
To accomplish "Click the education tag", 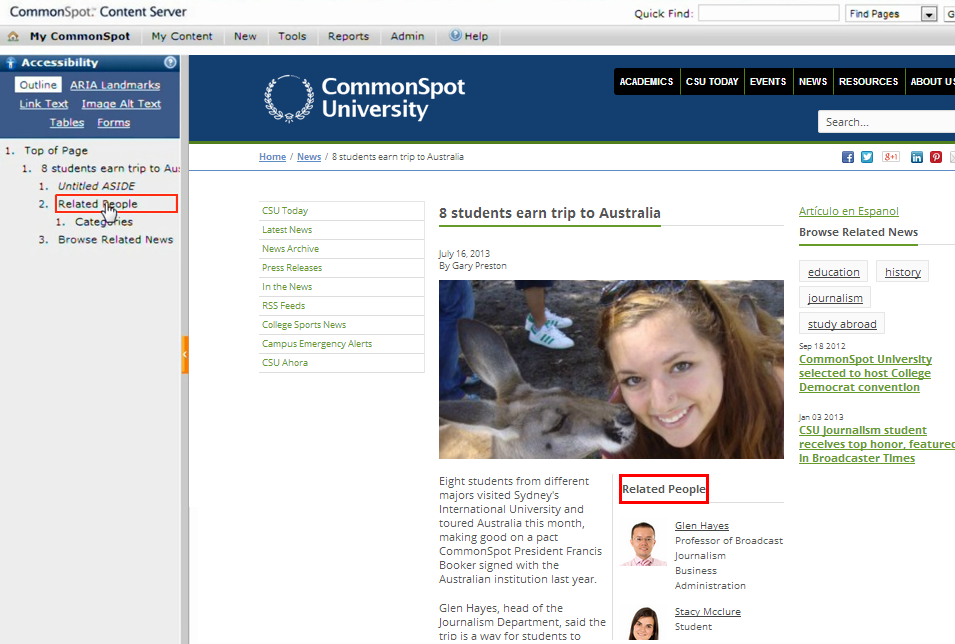I will coord(833,272).
